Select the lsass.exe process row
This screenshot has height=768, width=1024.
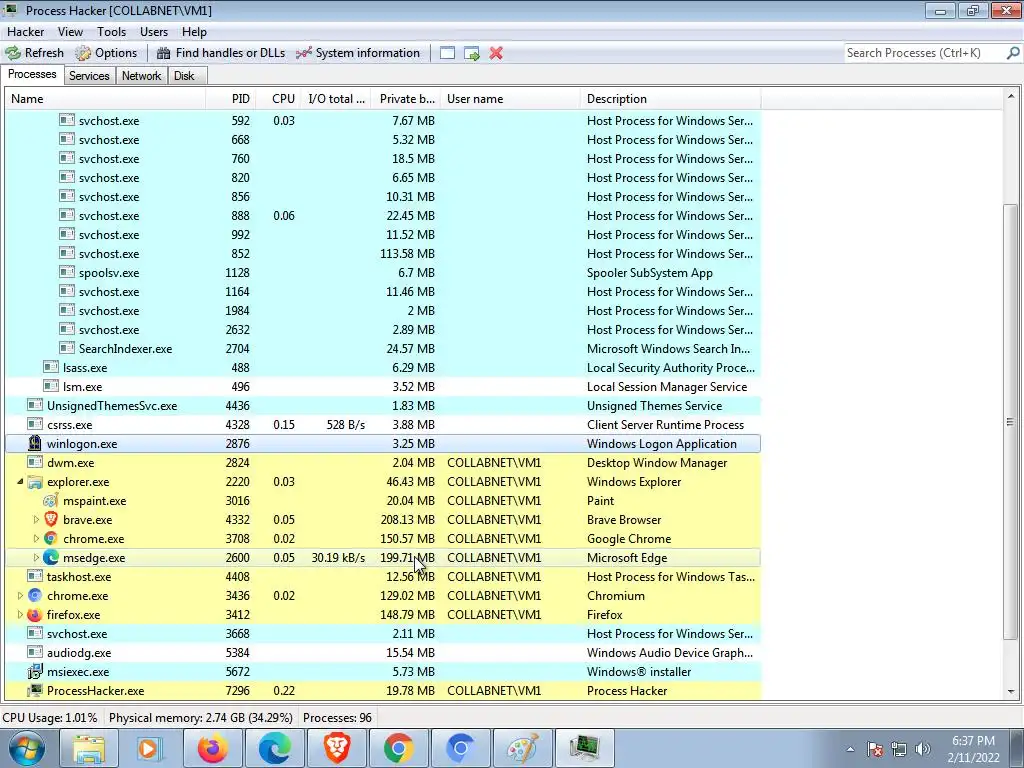point(383,368)
